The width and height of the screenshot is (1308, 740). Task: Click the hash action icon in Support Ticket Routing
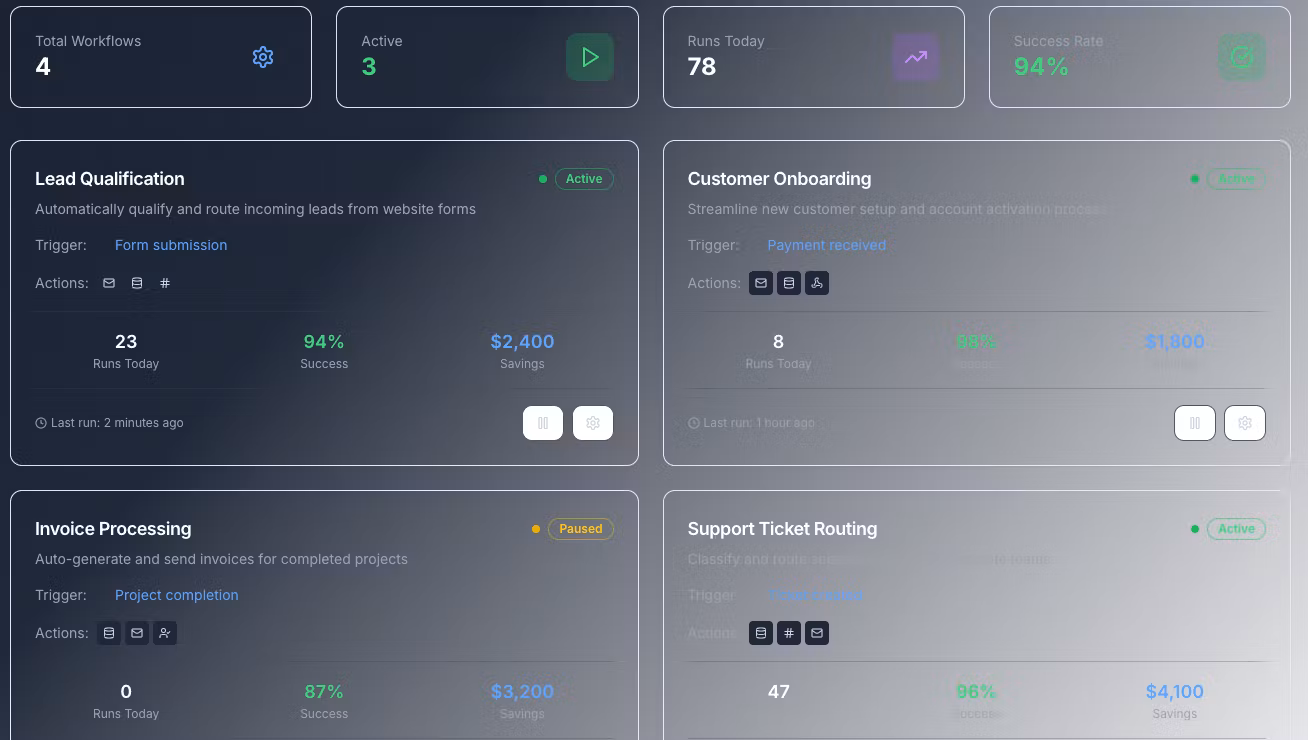point(789,633)
